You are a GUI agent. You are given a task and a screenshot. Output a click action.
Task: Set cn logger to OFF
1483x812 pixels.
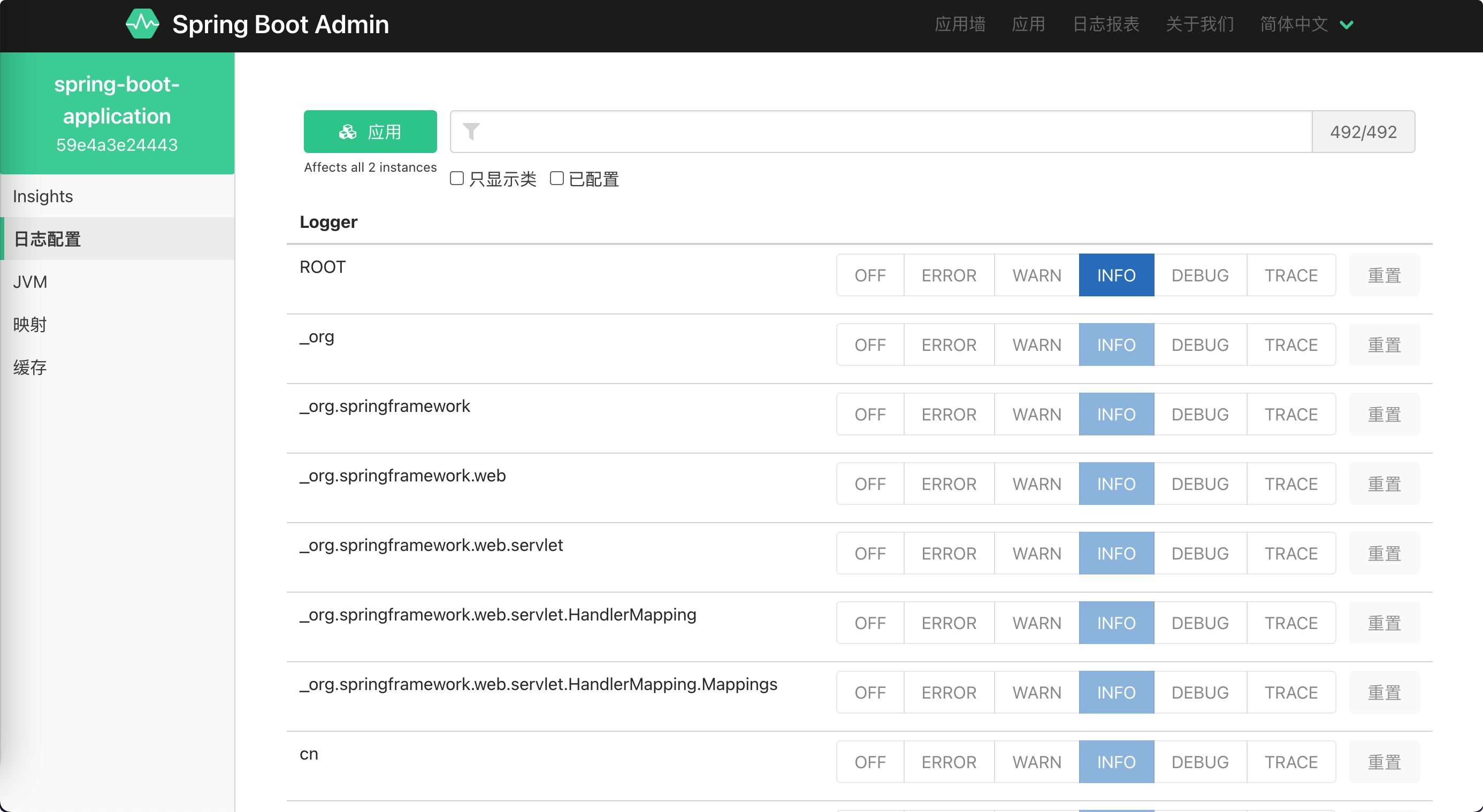point(870,762)
